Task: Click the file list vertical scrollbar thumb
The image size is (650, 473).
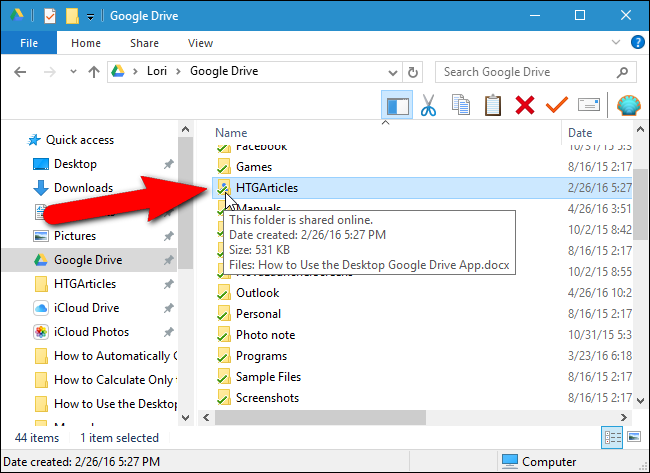Action: pos(640,204)
